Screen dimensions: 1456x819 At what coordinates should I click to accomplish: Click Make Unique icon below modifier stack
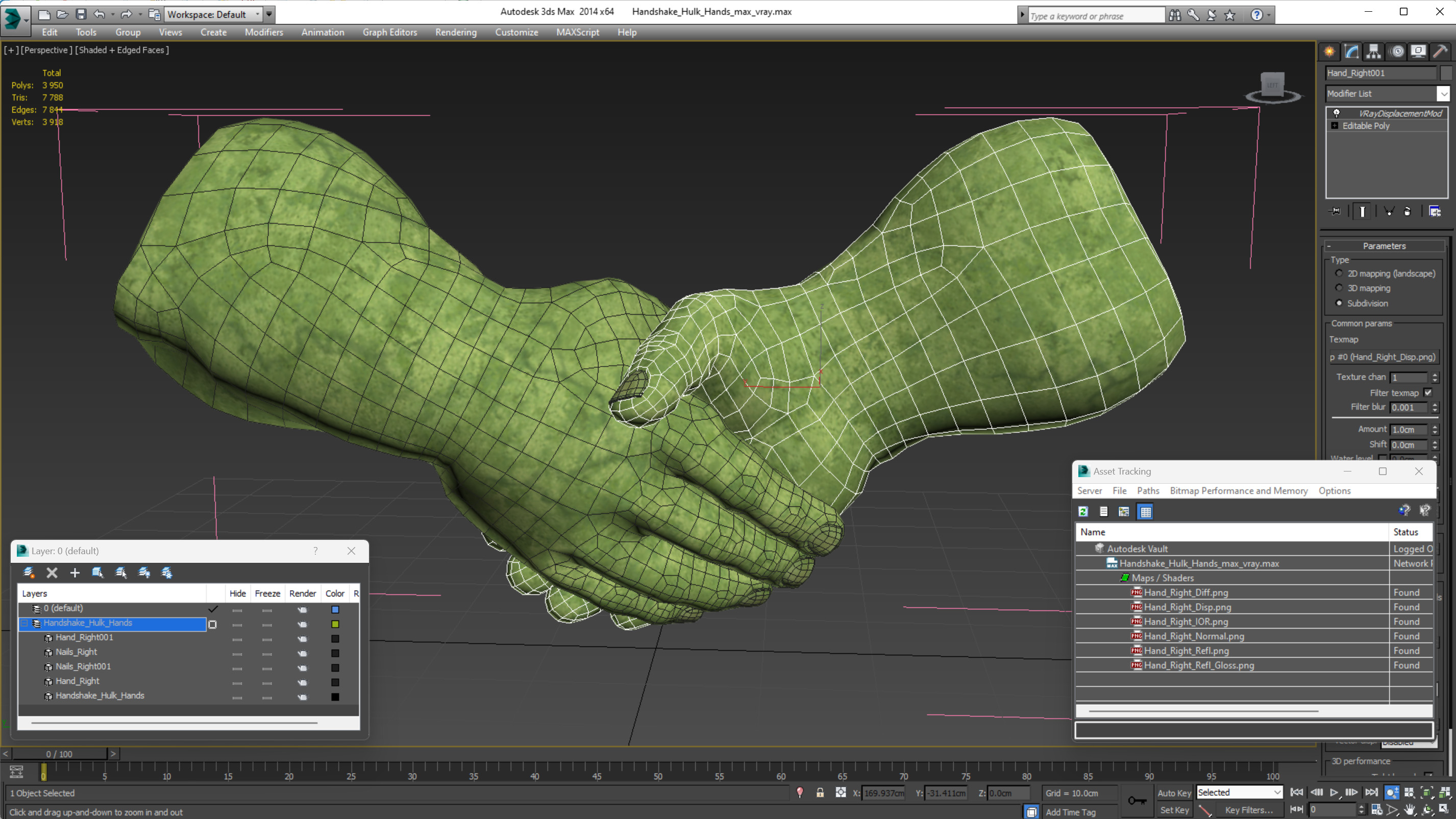[1388, 211]
